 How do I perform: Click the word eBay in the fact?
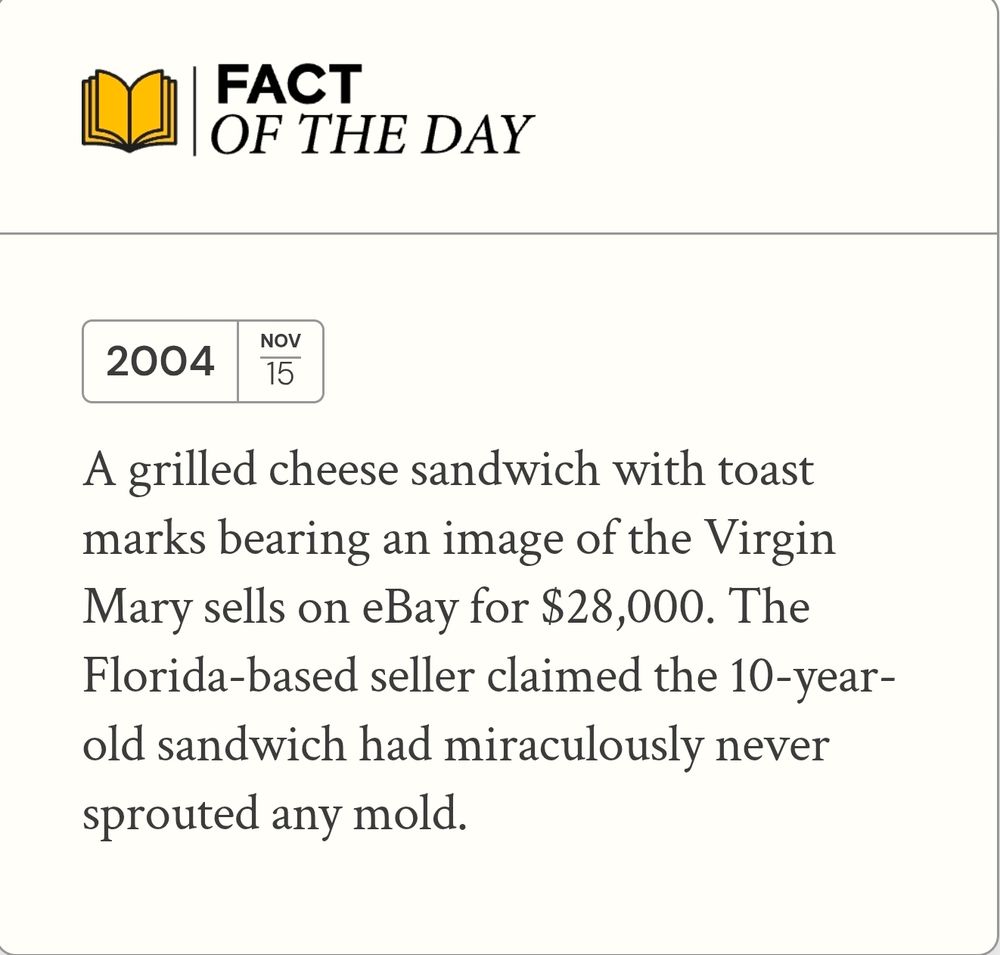pyautogui.click(x=410, y=609)
